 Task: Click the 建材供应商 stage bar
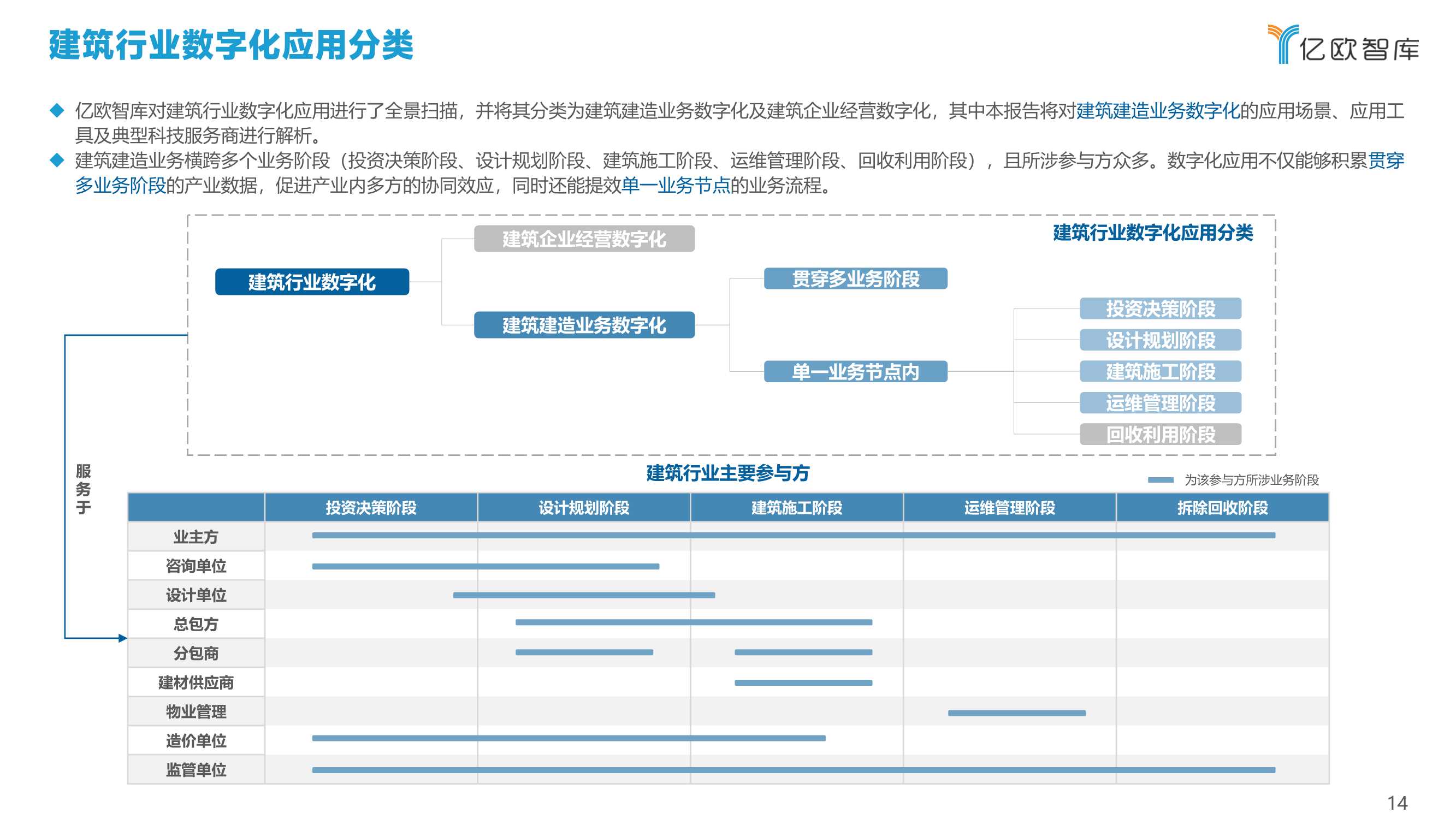(x=803, y=683)
